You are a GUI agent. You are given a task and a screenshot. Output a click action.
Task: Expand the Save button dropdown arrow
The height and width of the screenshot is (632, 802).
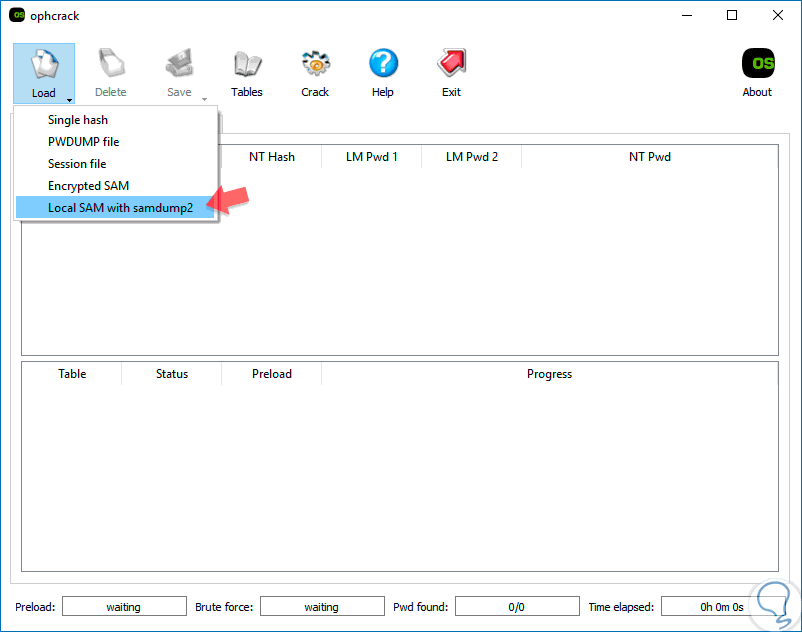[x=205, y=99]
